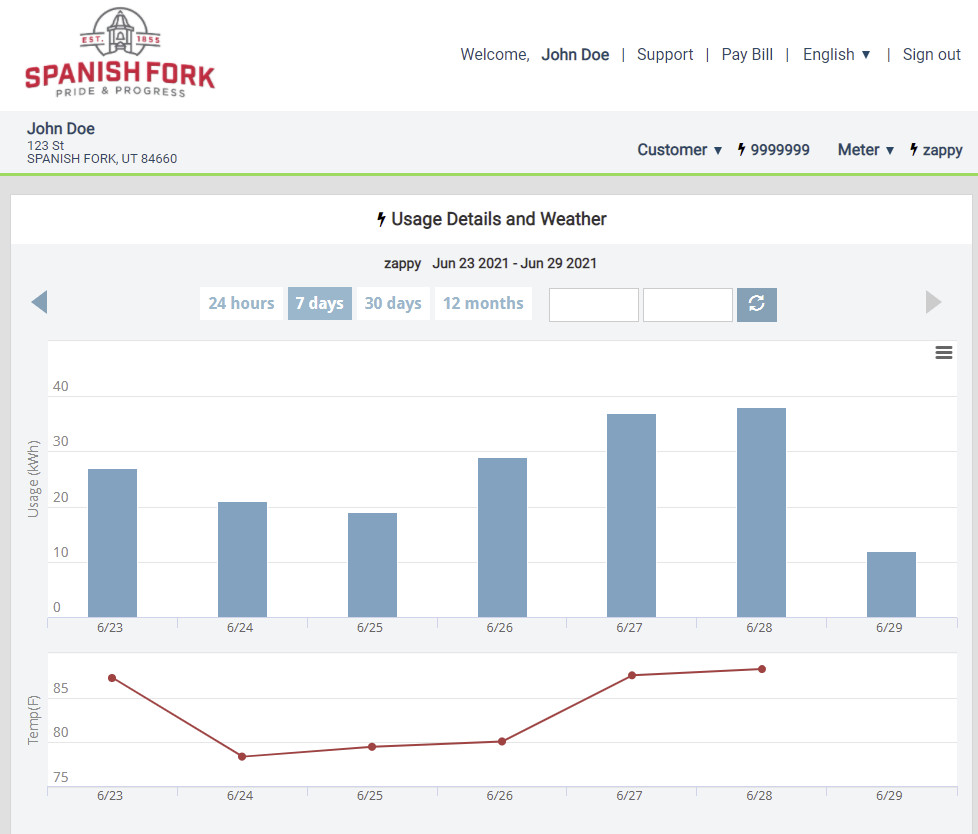This screenshot has height=834, width=978.
Task: Open the English language dropdown
Action: (x=837, y=55)
